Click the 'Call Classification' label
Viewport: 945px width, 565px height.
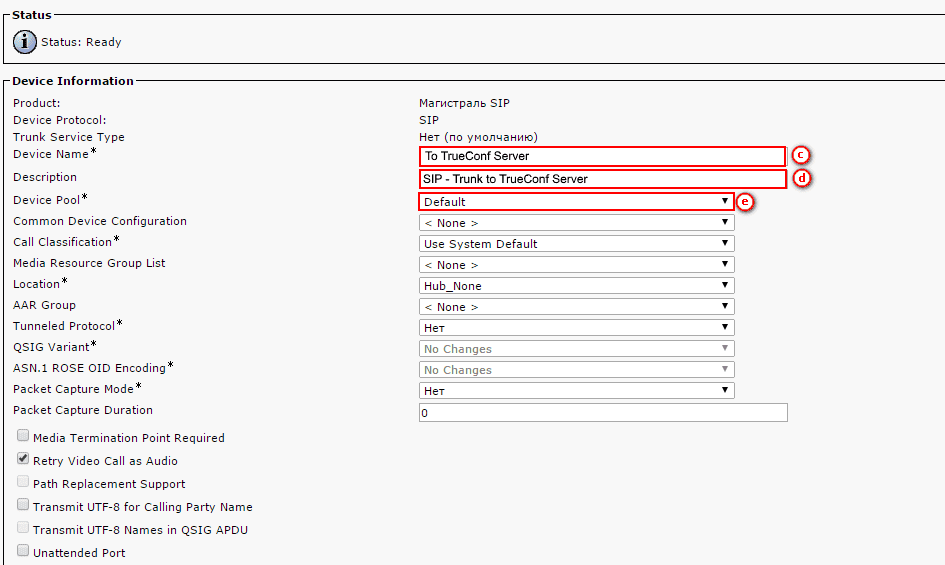click(x=63, y=242)
